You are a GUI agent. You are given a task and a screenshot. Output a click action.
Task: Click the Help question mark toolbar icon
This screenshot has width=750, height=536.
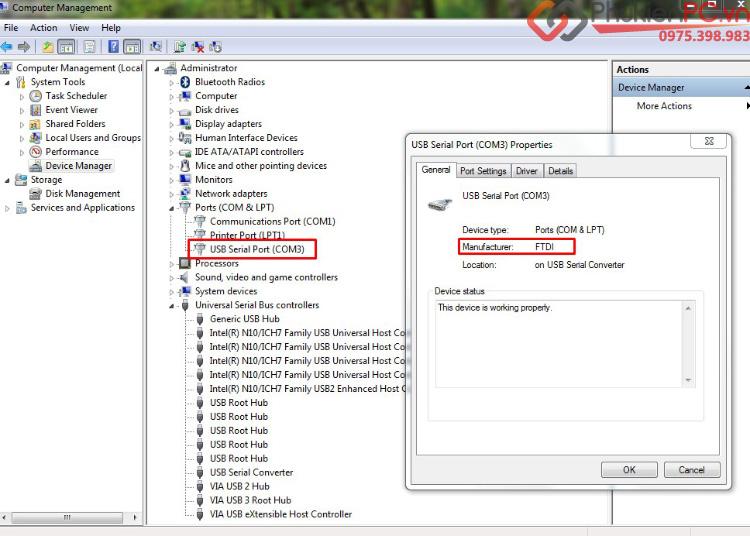click(x=113, y=46)
